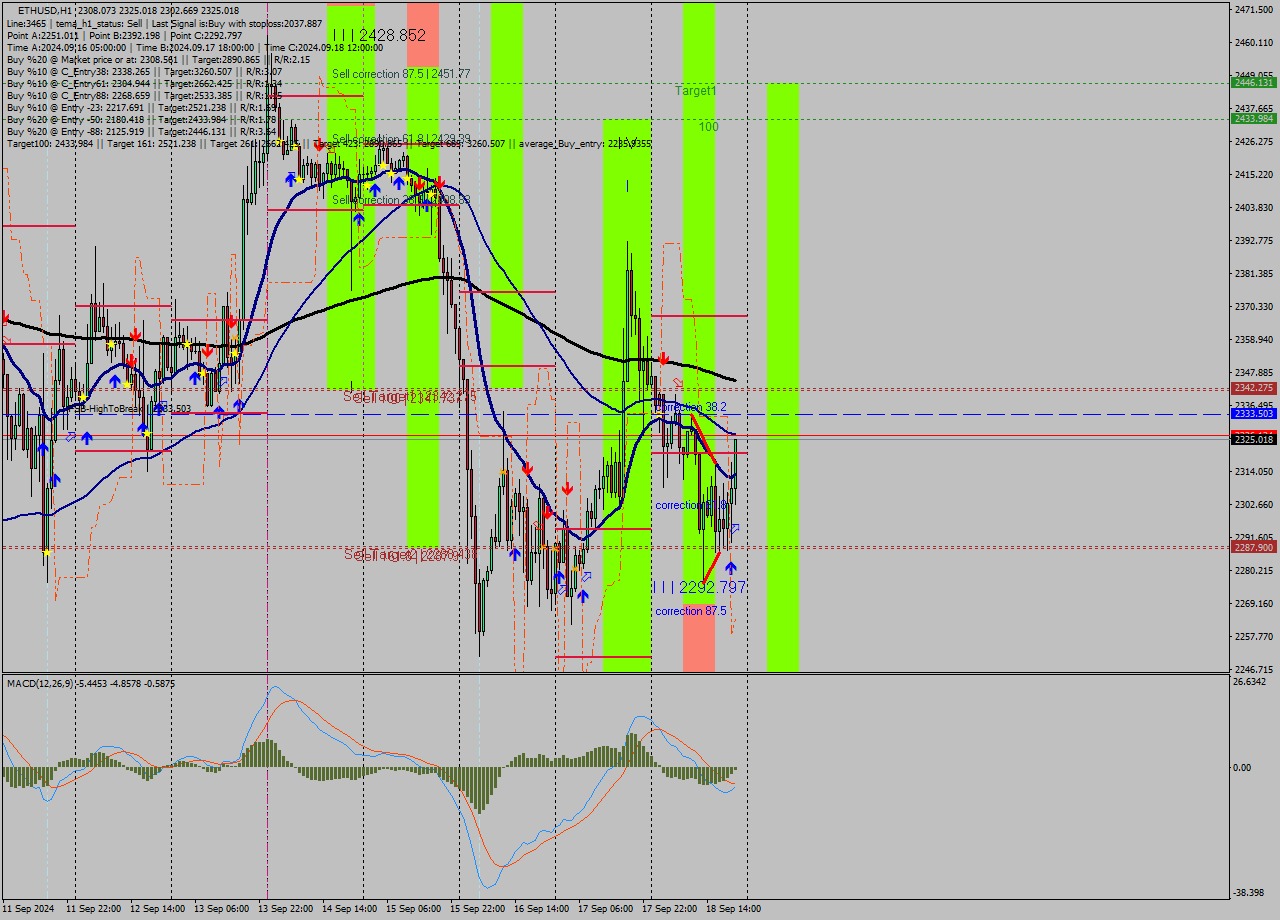Click the hollow breakout arrow beside the recent candles
This screenshot has height=920, width=1280.
click(x=736, y=527)
